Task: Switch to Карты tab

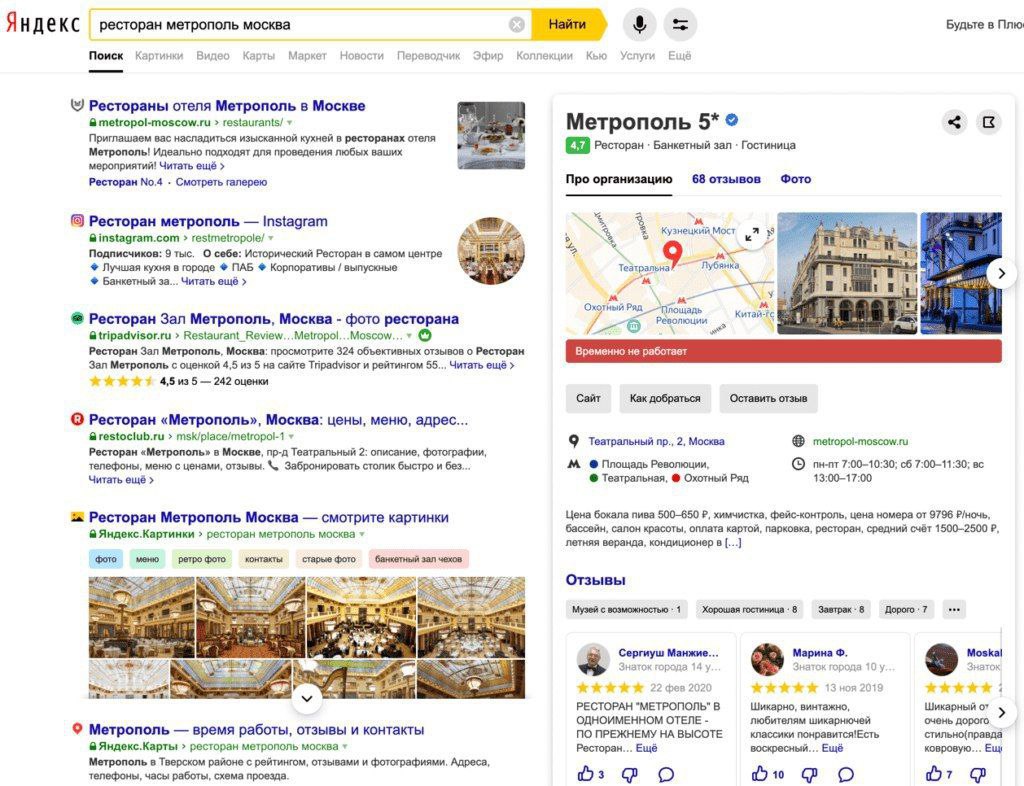Action: [x=259, y=56]
